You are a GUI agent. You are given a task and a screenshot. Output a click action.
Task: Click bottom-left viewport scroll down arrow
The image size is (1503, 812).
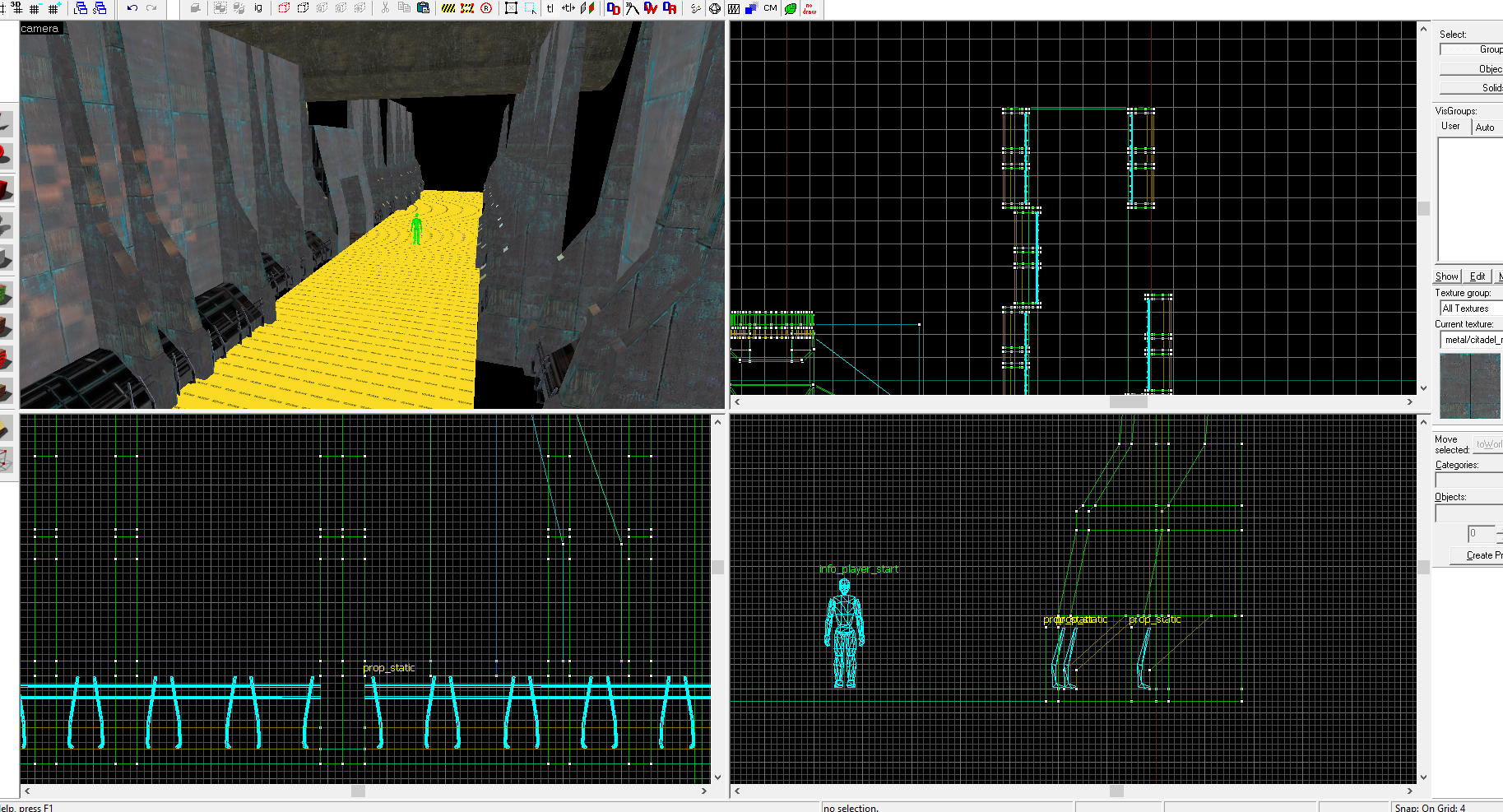pyautogui.click(x=717, y=777)
